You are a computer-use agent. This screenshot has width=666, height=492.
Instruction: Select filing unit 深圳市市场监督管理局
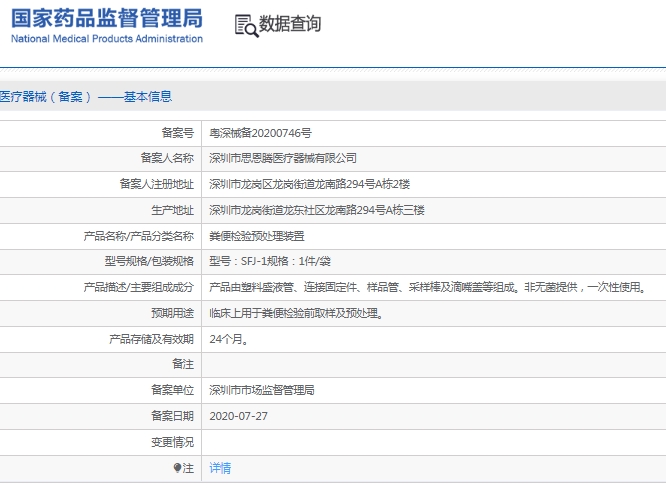pyautogui.click(x=262, y=390)
